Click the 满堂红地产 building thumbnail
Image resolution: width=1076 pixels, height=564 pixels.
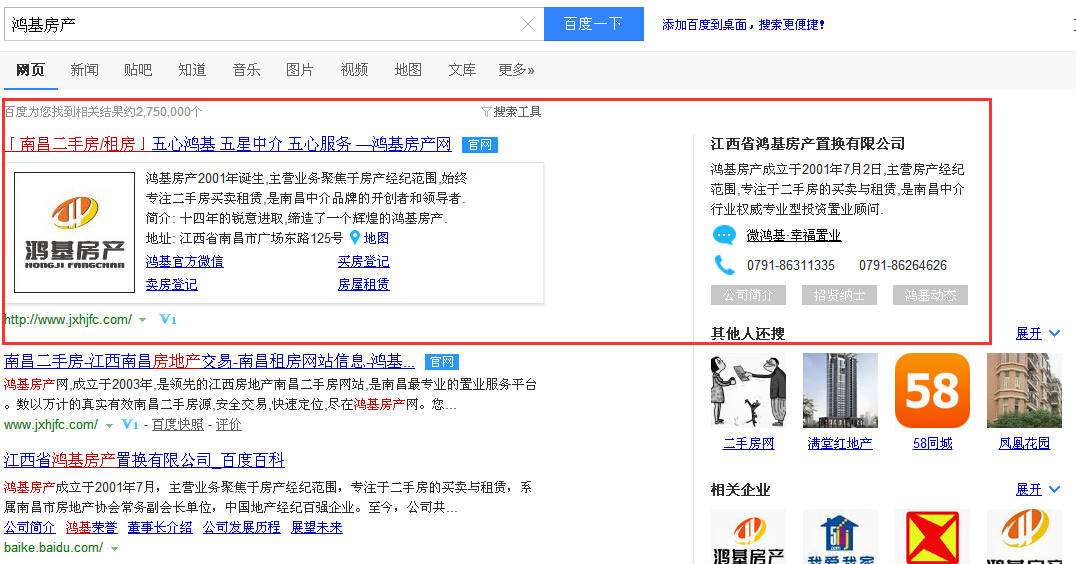point(841,391)
